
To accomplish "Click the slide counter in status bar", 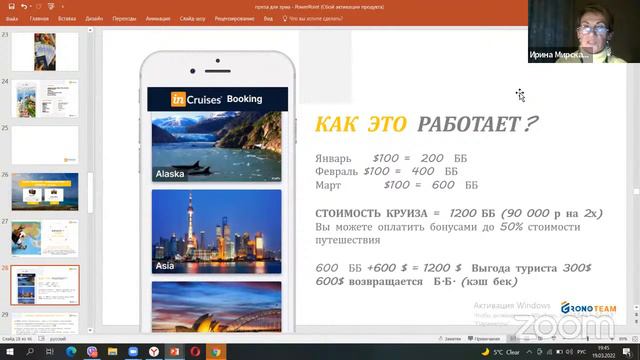I will (17, 339).
